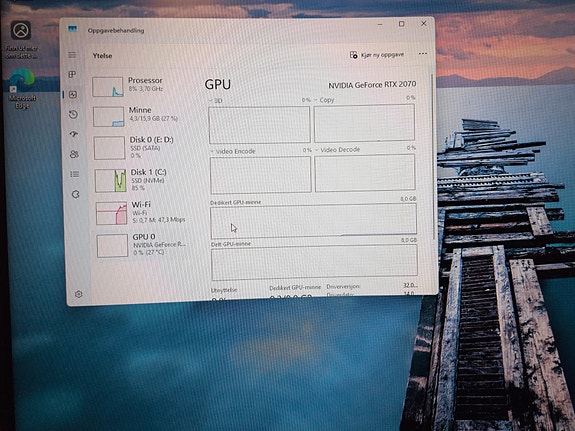
Task: Open Microsoft Edge desktop shortcut
Action: pyautogui.click(x=22, y=89)
